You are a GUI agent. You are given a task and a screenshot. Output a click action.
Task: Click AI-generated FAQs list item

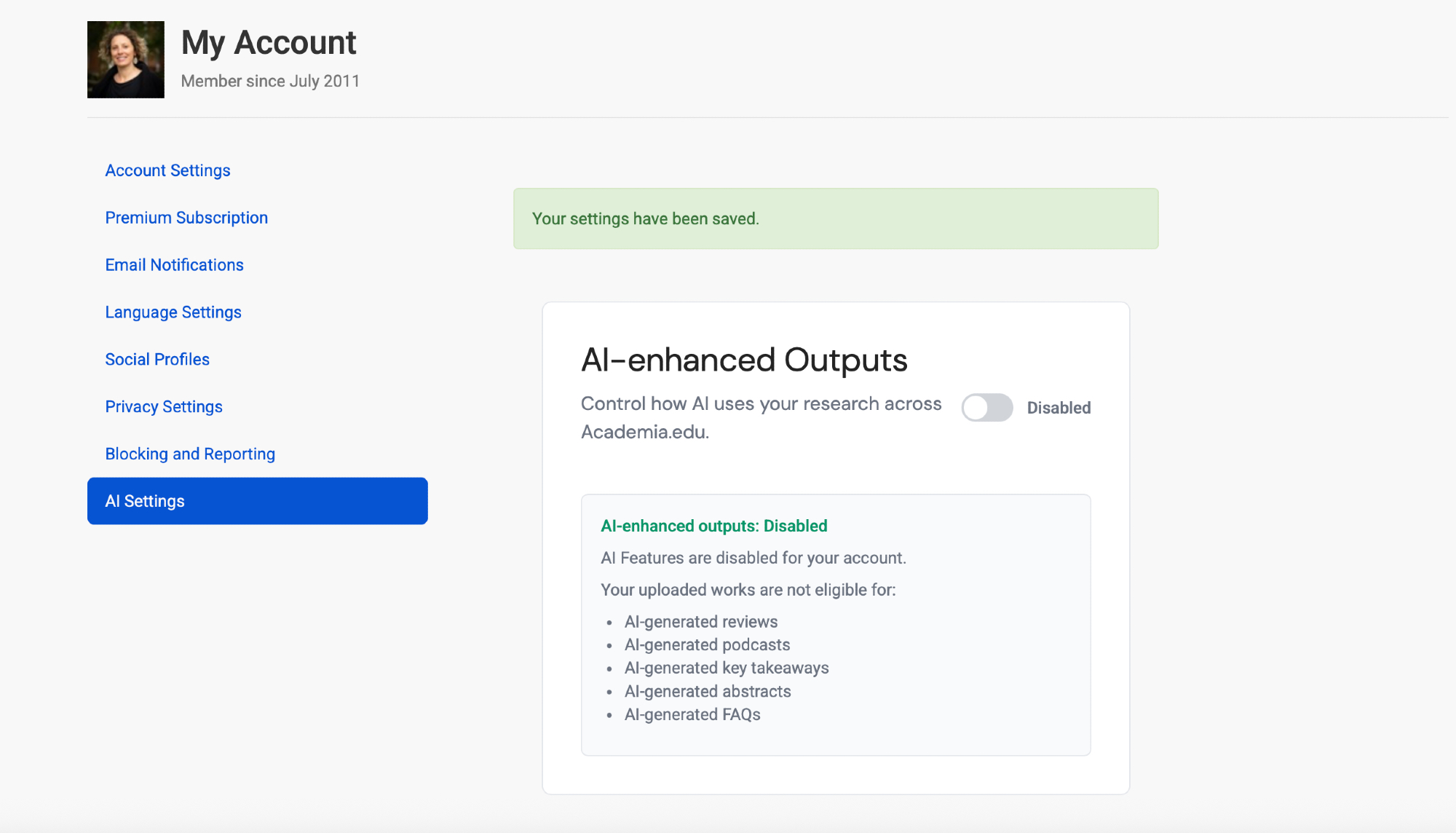(x=692, y=715)
